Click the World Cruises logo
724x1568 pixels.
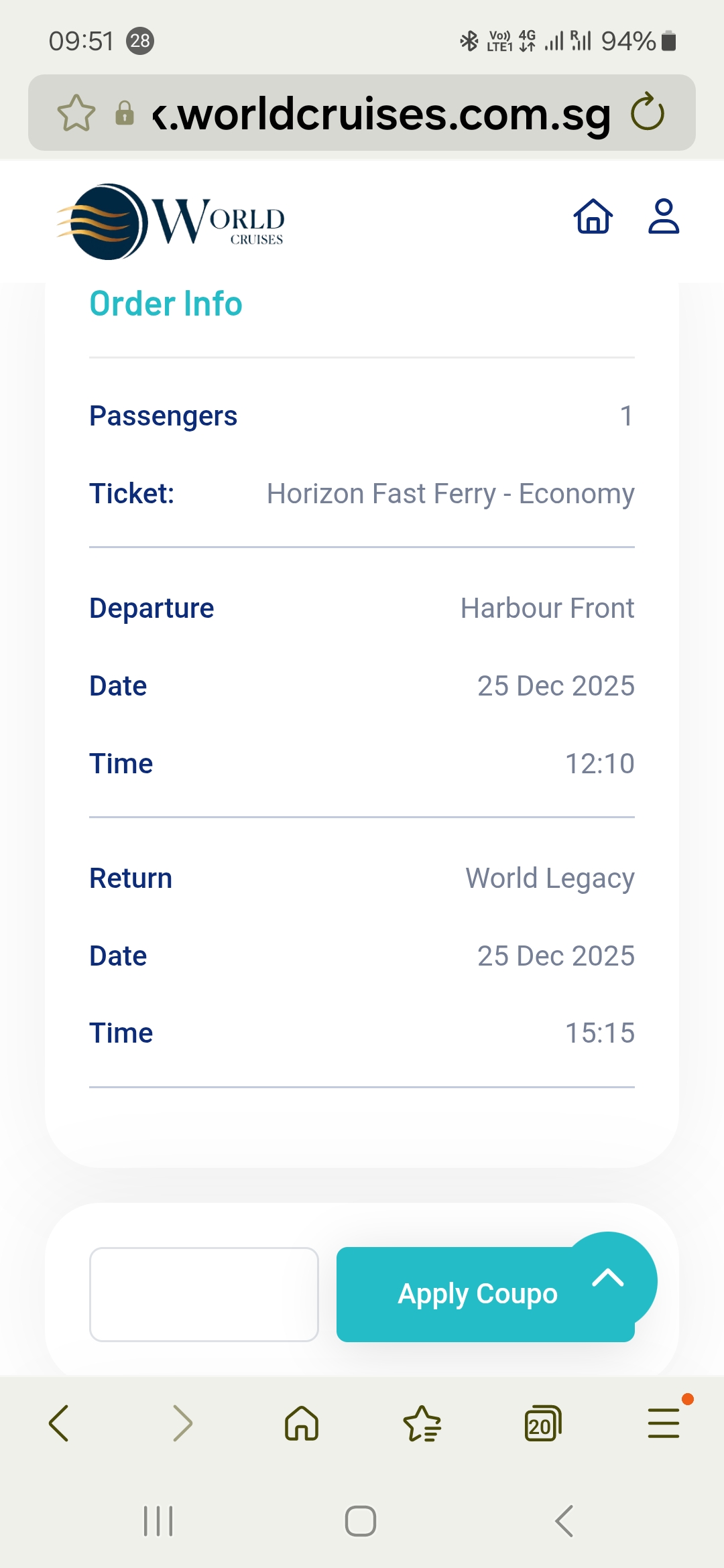click(x=171, y=221)
